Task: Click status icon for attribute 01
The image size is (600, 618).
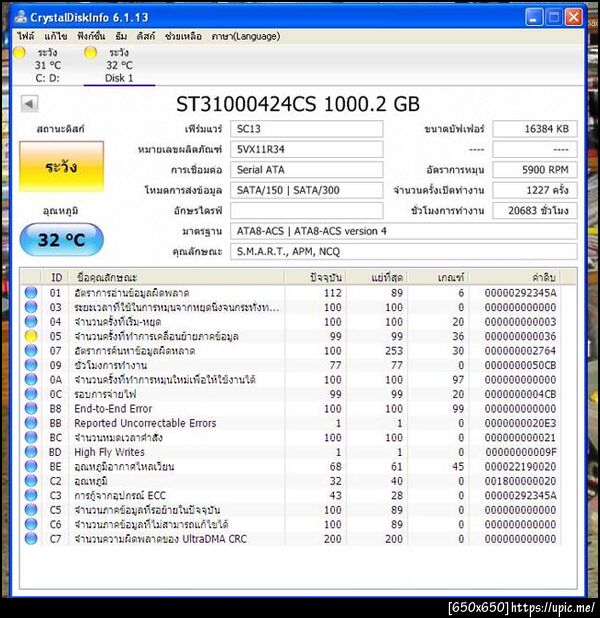Action: pyautogui.click(x=31, y=293)
